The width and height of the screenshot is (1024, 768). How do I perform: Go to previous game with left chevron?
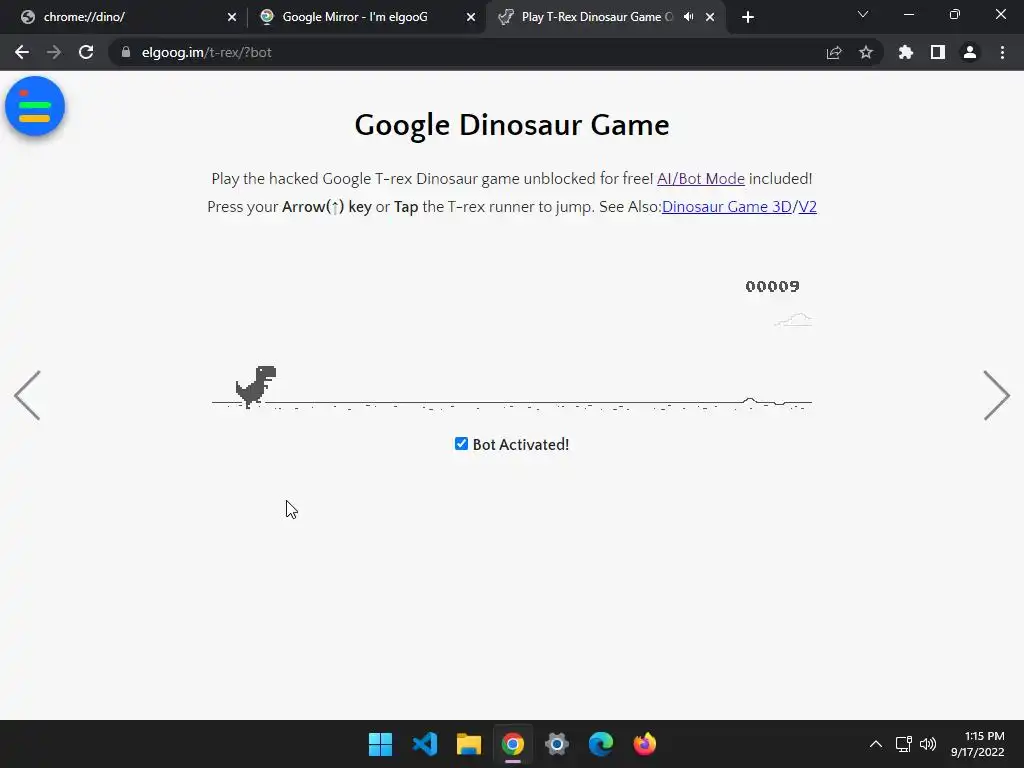pos(27,395)
